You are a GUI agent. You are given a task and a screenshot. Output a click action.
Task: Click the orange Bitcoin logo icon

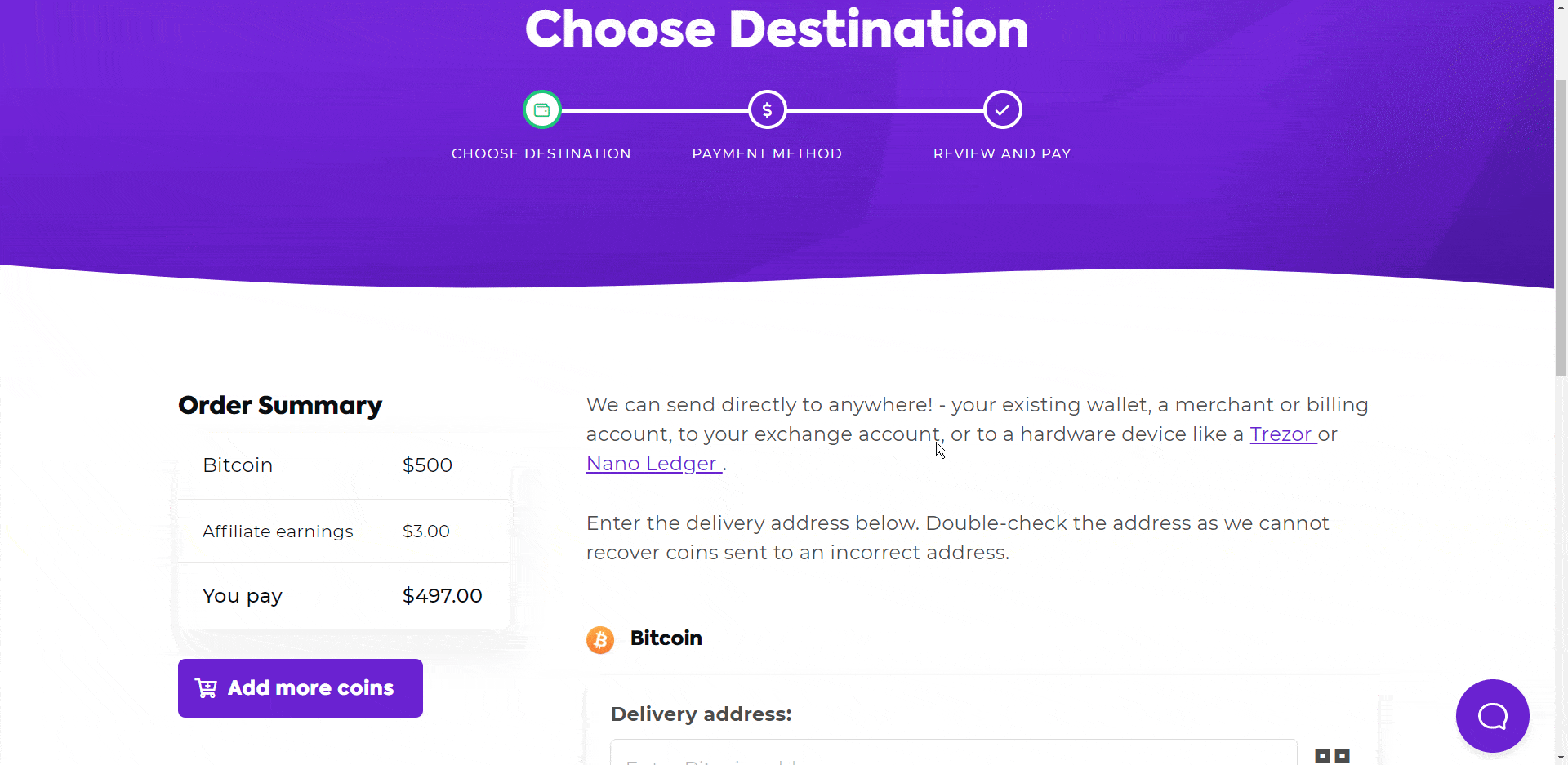(600, 640)
